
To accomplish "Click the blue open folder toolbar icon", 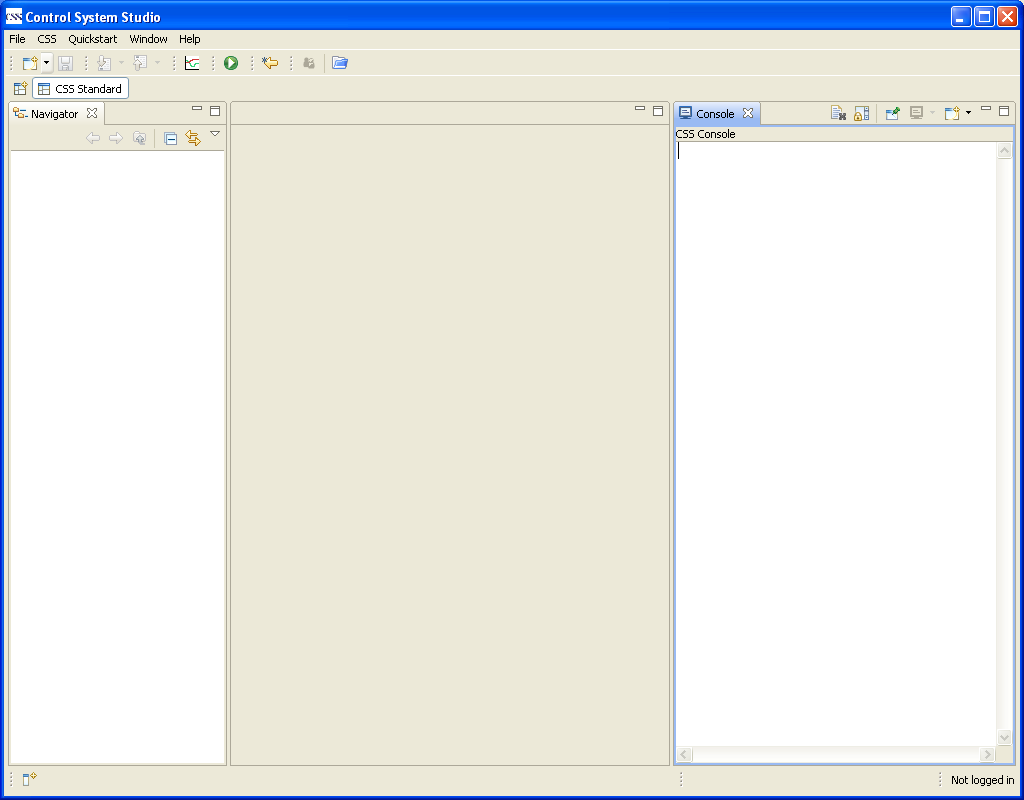I will click(340, 63).
